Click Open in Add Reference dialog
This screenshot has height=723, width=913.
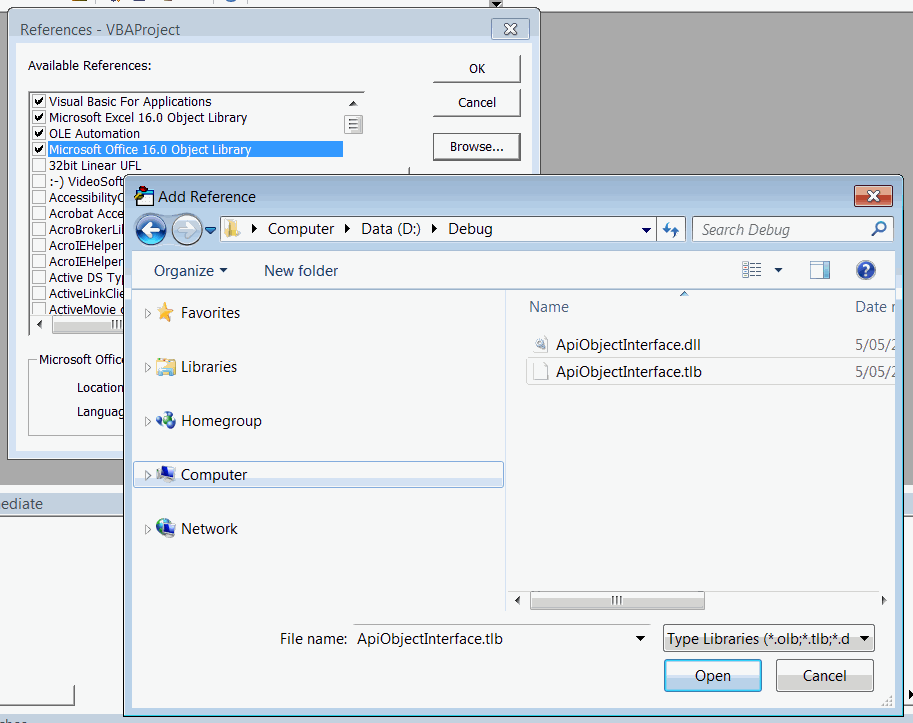713,675
